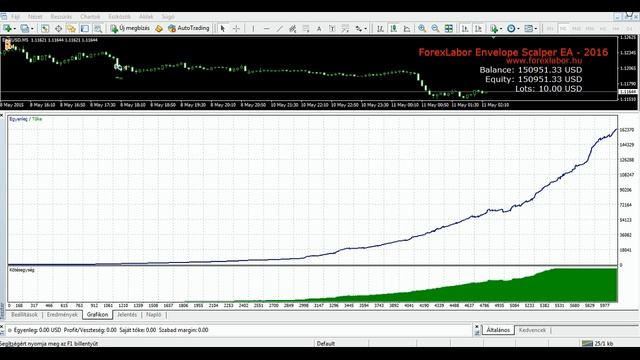Screen dimensions: 640x360
Task: Open the Súgó menu
Action: tap(168, 17)
